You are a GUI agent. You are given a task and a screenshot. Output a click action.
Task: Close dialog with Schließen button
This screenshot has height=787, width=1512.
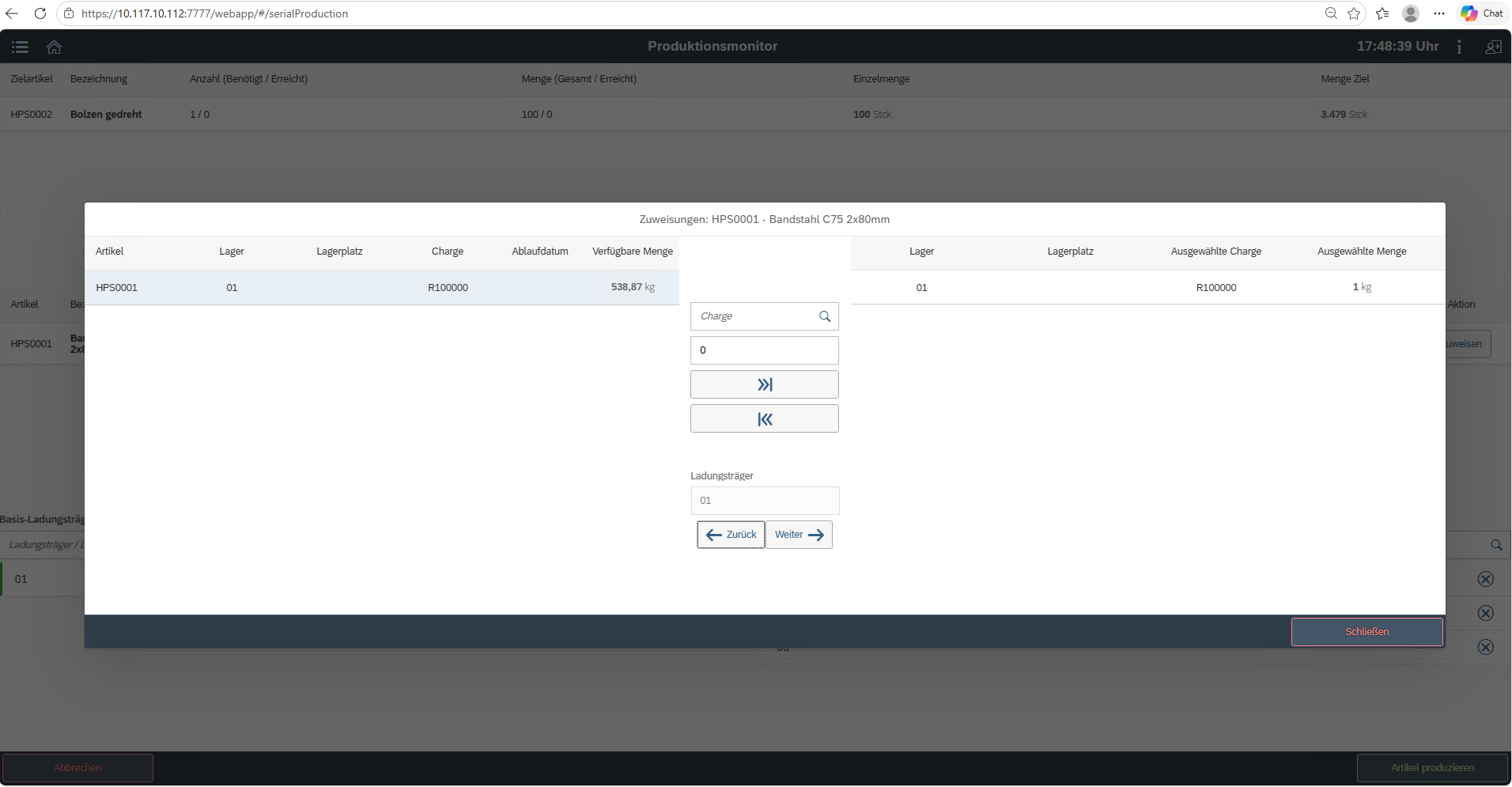tap(1366, 632)
